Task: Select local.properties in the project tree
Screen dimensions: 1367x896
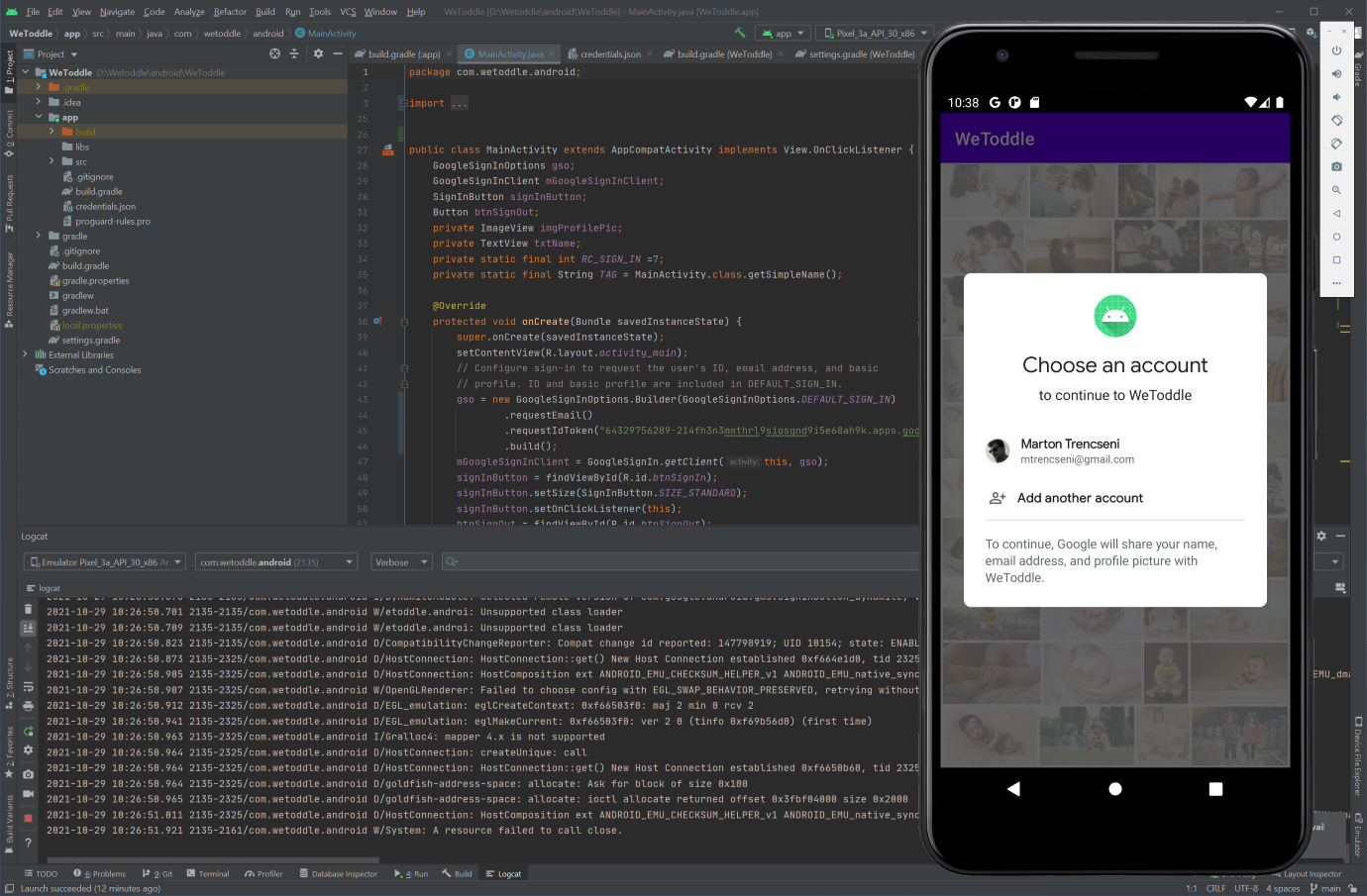Action: pyautogui.click(x=91, y=326)
